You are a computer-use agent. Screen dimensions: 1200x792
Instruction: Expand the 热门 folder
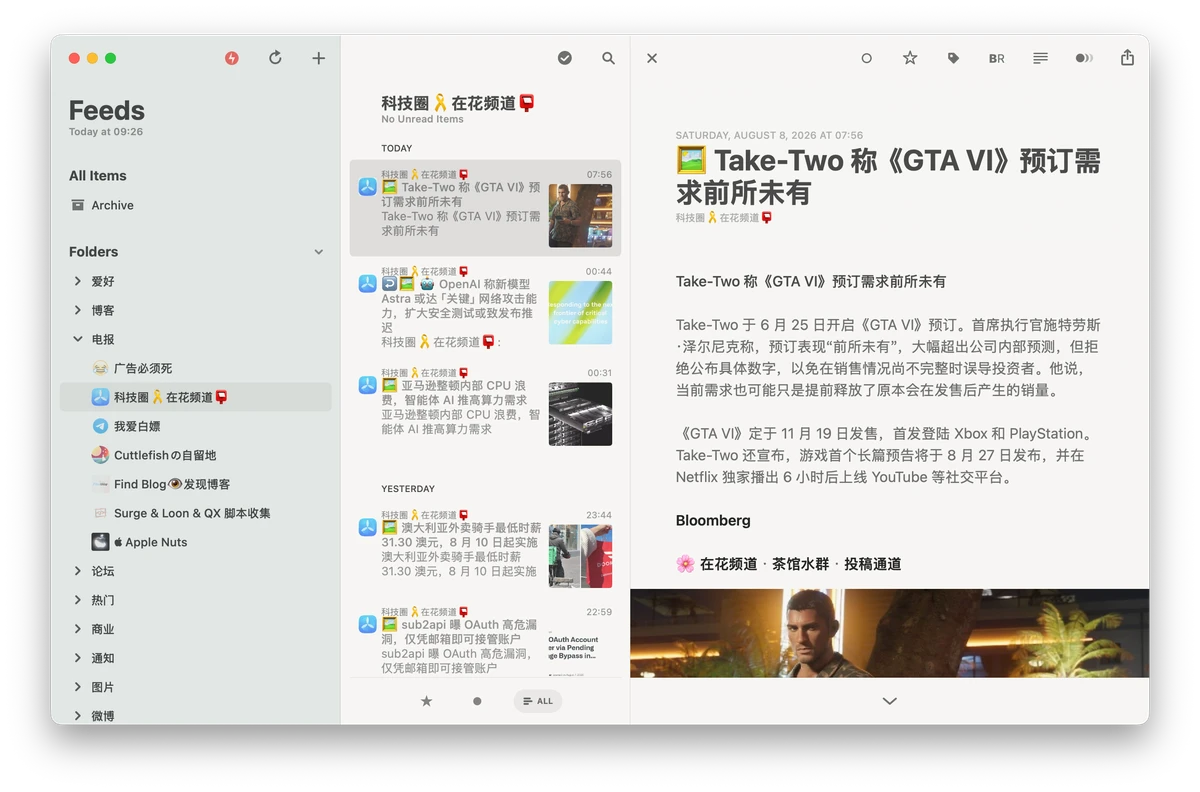(x=78, y=600)
